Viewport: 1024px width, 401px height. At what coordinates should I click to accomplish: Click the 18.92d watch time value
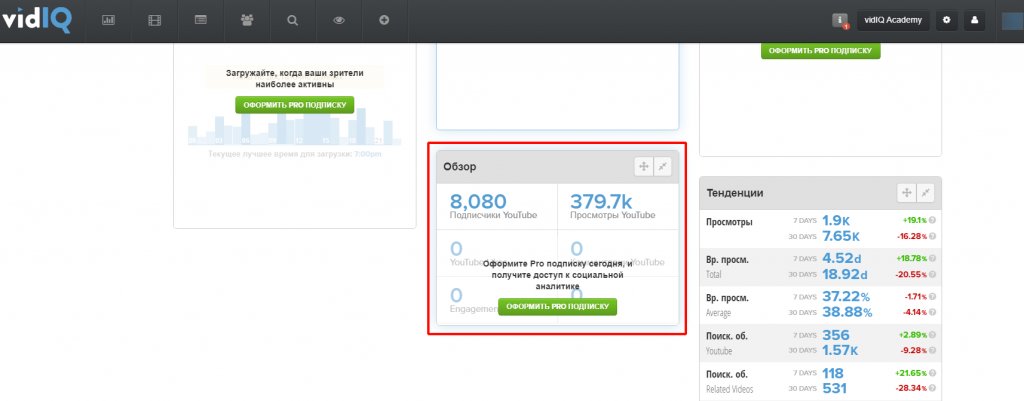click(x=844, y=274)
